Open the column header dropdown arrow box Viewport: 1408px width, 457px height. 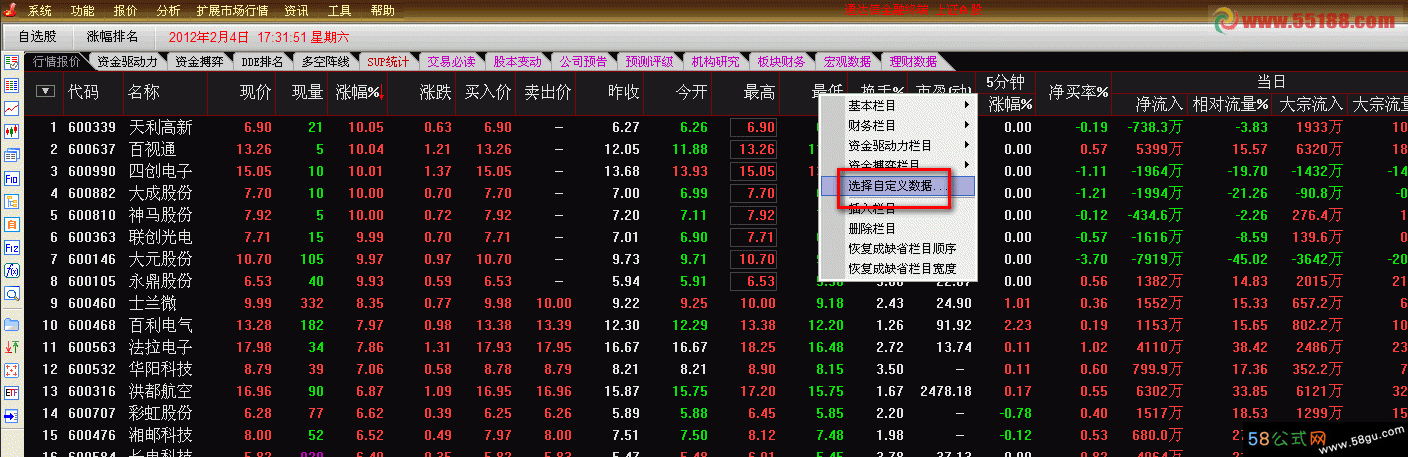point(45,91)
